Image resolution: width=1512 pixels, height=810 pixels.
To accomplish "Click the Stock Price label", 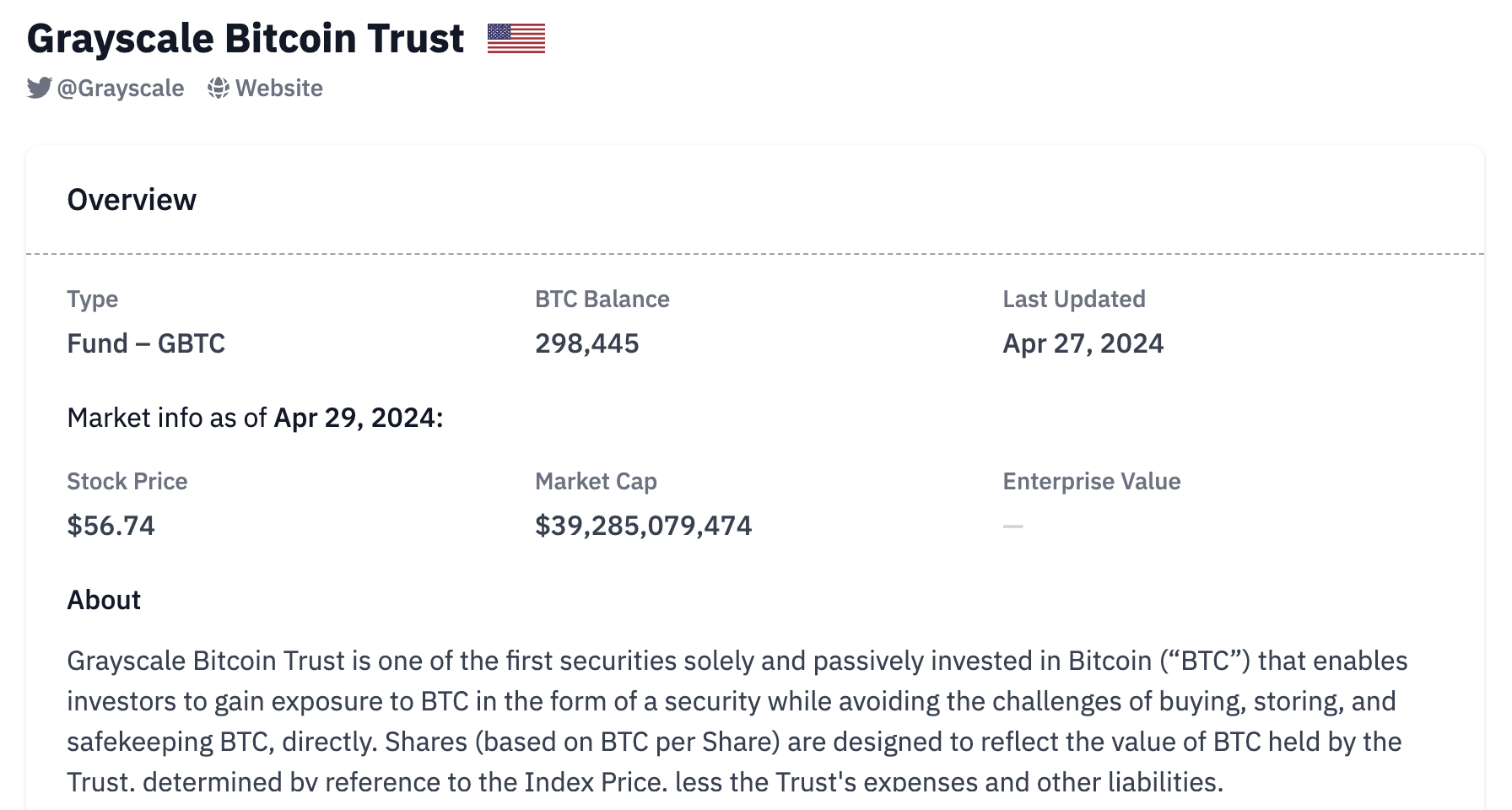I will click(x=127, y=482).
